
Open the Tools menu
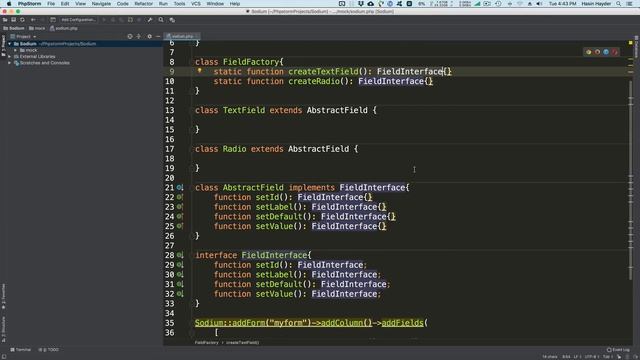(179, 4)
